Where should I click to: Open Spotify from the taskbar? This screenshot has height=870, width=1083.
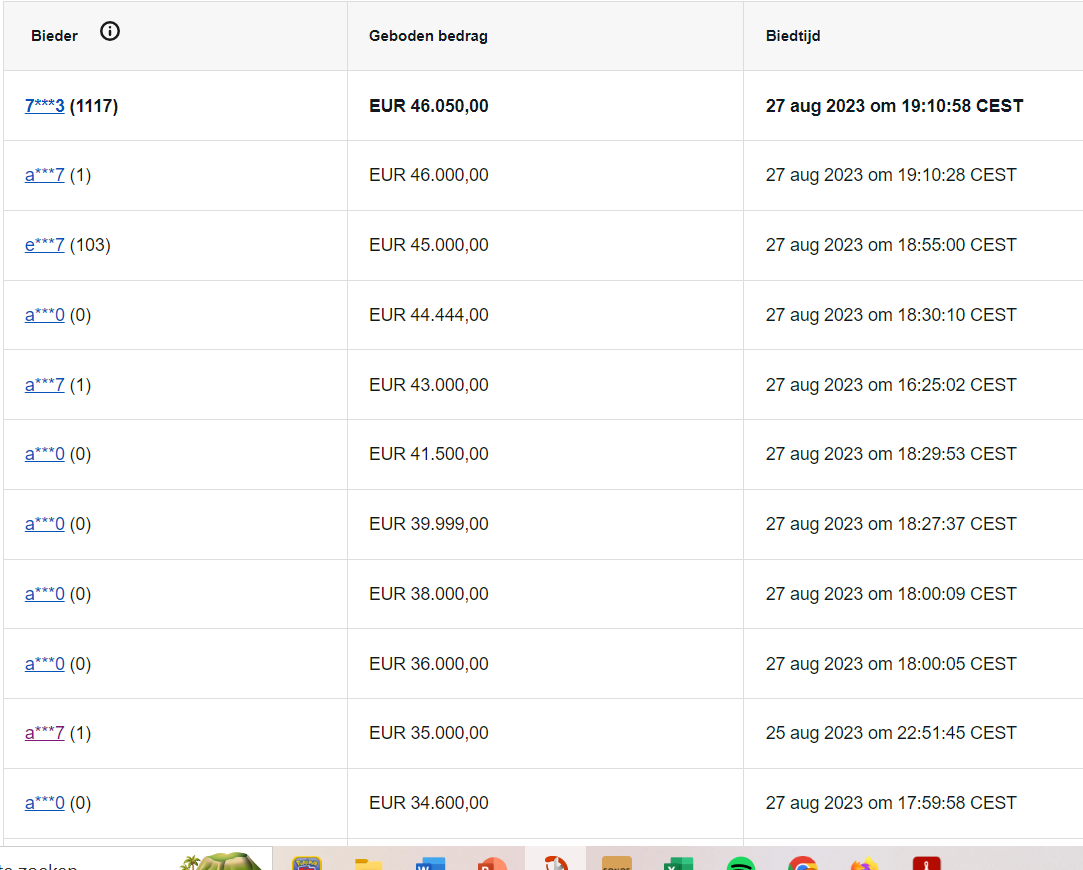click(740, 863)
